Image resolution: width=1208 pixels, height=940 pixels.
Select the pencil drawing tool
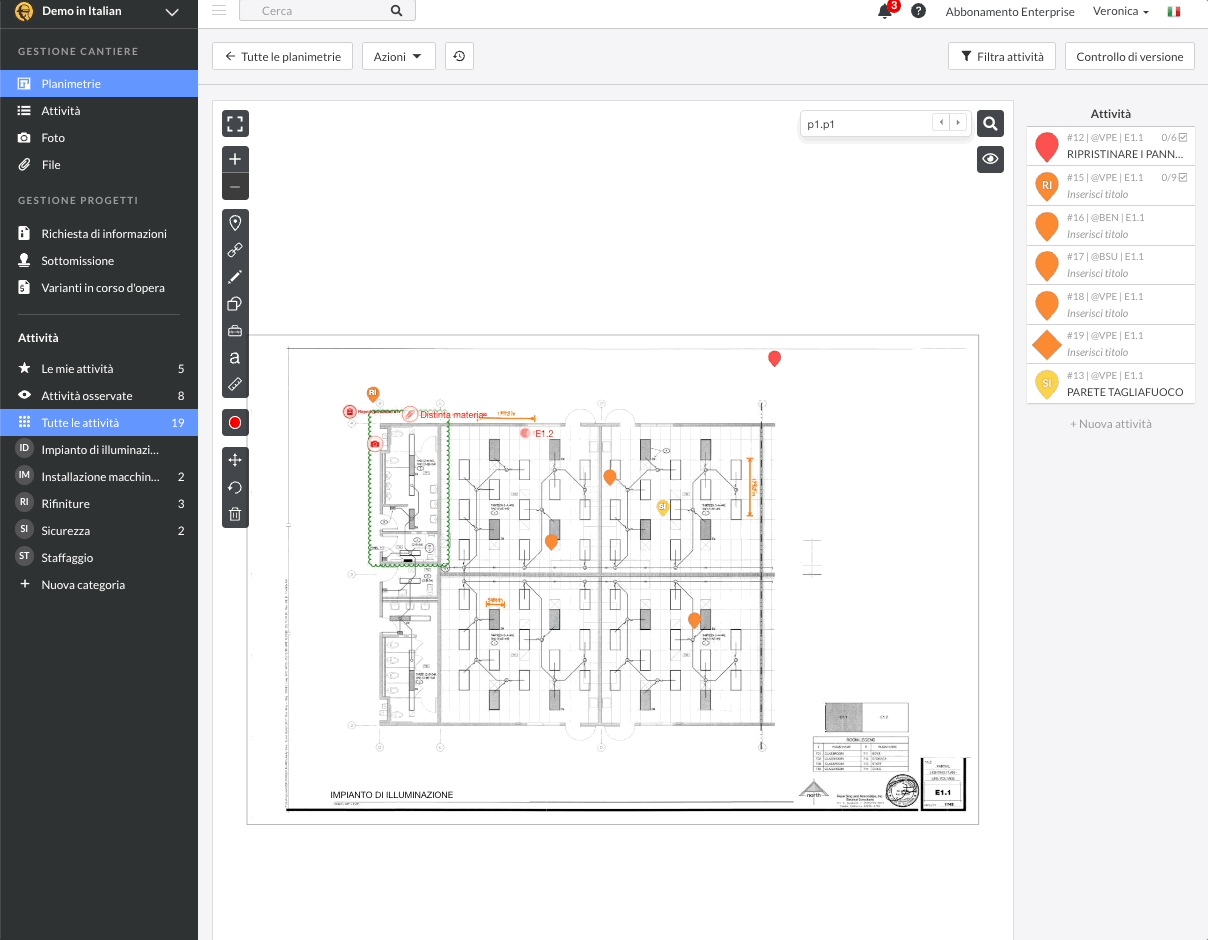pos(235,277)
